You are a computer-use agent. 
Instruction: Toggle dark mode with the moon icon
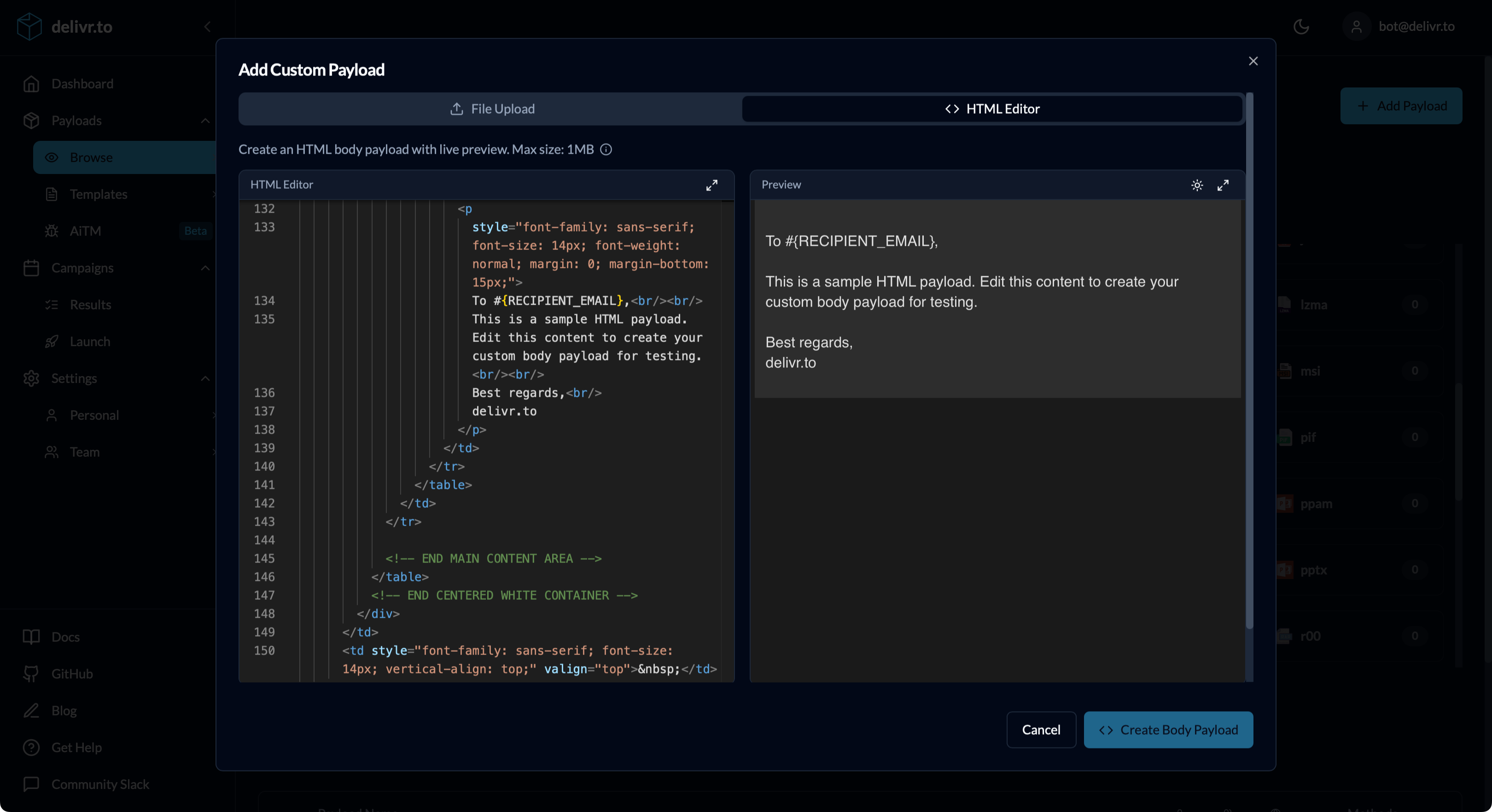point(1301,26)
